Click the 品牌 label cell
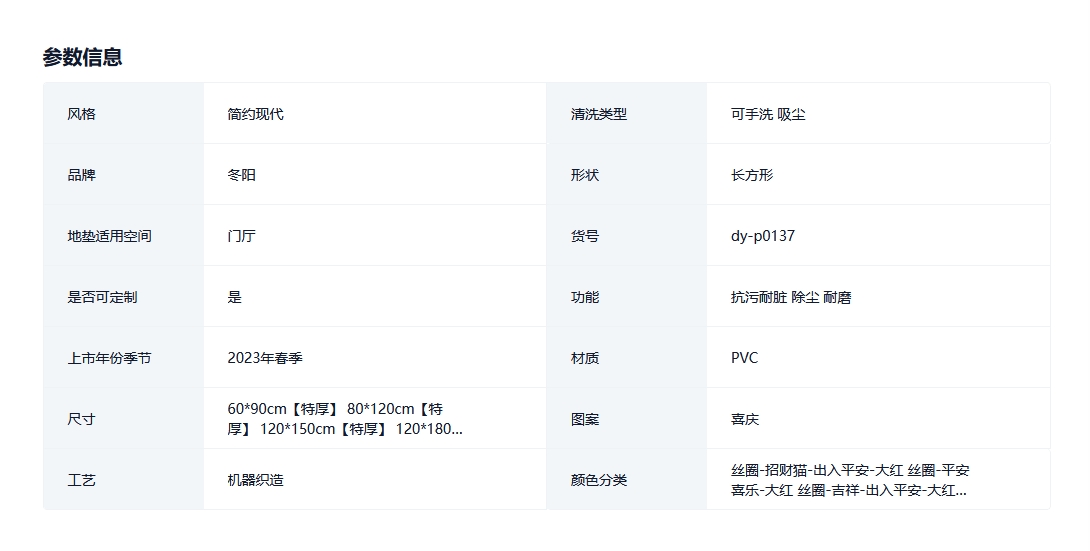Image resolution: width=1090 pixels, height=551 pixels. [x=81, y=175]
